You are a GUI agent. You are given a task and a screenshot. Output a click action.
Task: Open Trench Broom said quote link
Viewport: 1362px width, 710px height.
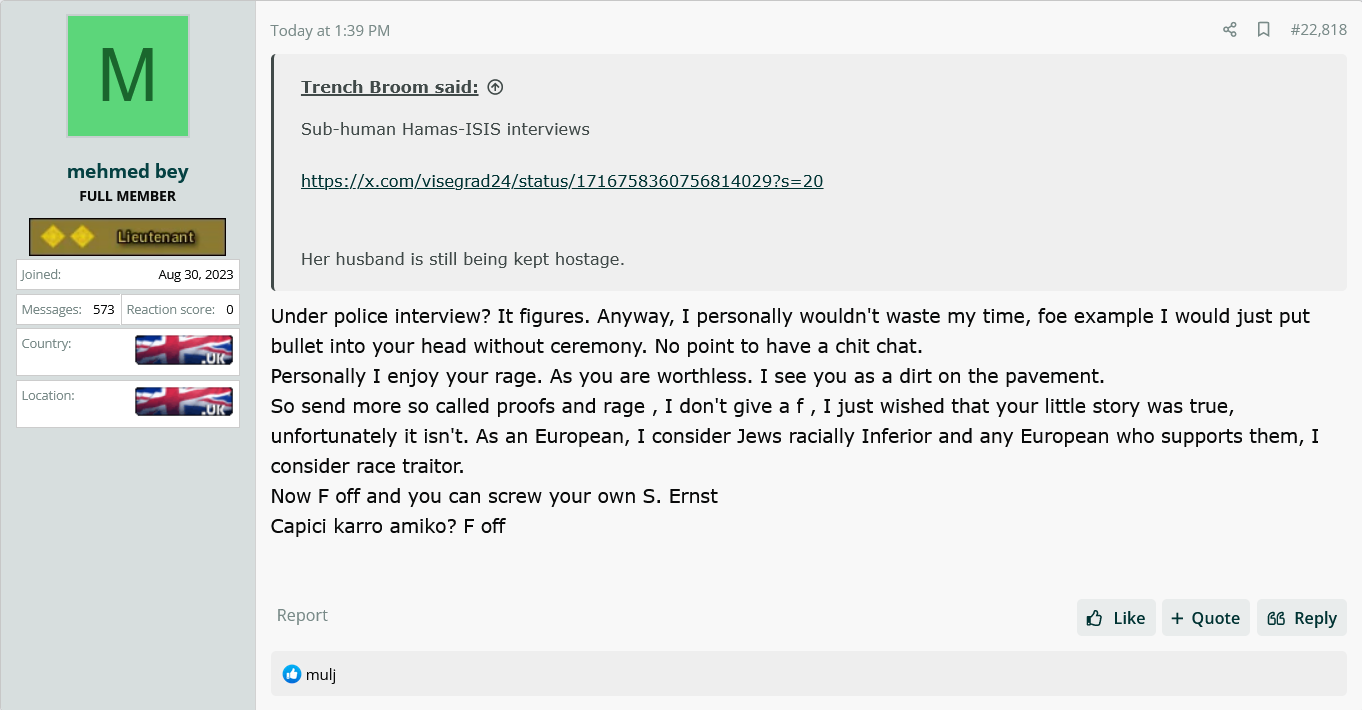pyautogui.click(x=390, y=87)
